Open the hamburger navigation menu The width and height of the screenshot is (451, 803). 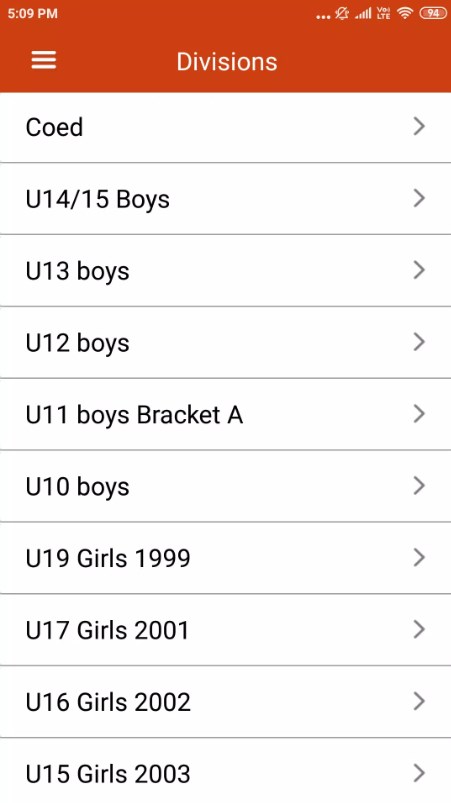[44, 60]
